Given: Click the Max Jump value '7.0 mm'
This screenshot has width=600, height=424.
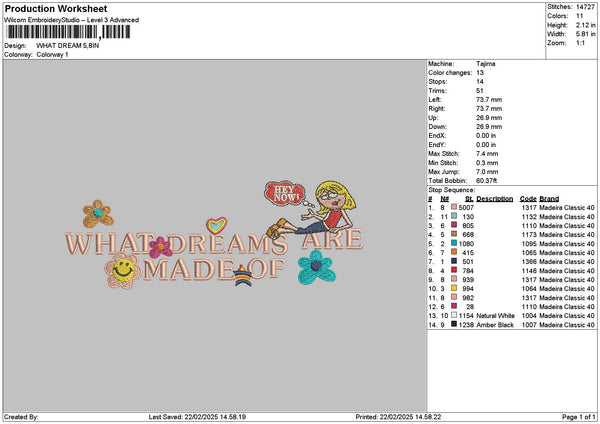Looking at the screenshot, I should click(x=487, y=172).
